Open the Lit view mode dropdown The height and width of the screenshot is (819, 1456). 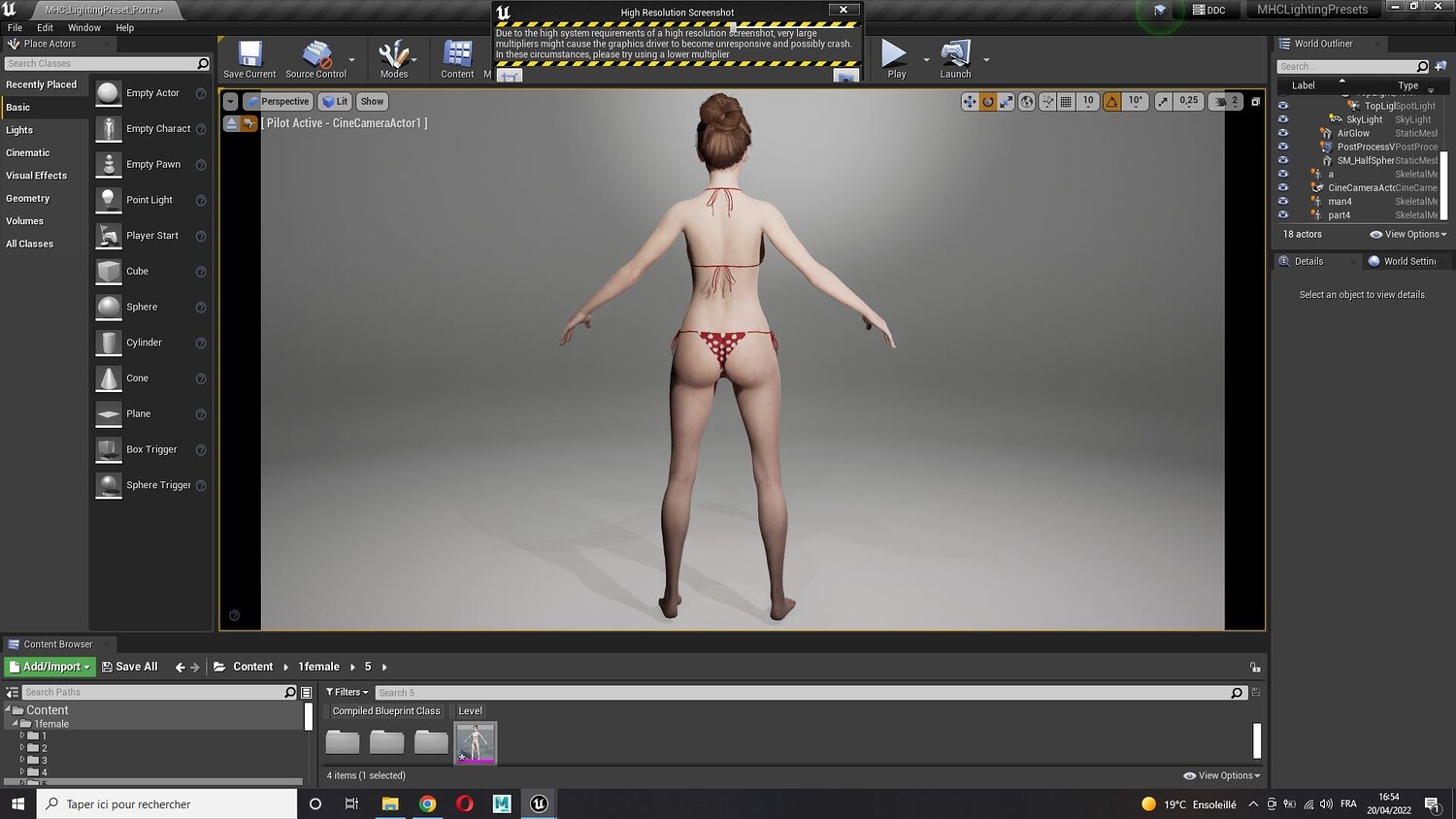coord(335,101)
